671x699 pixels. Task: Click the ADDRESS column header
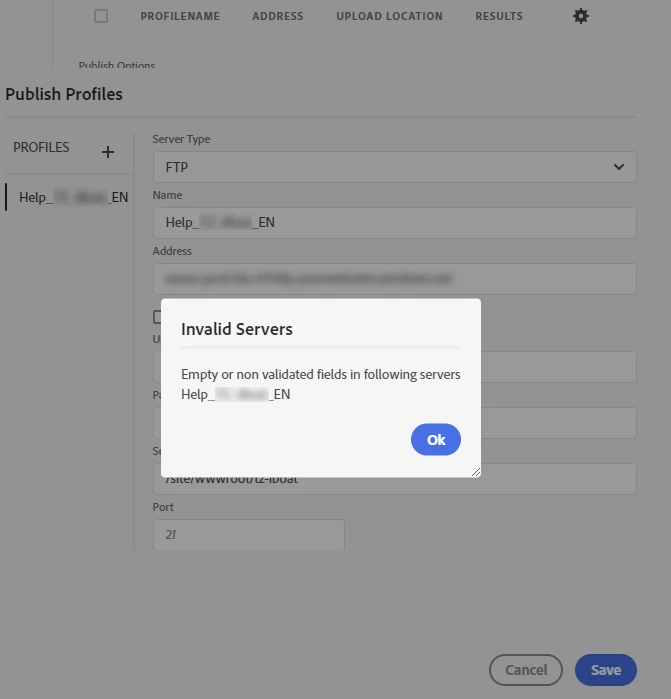278,16
